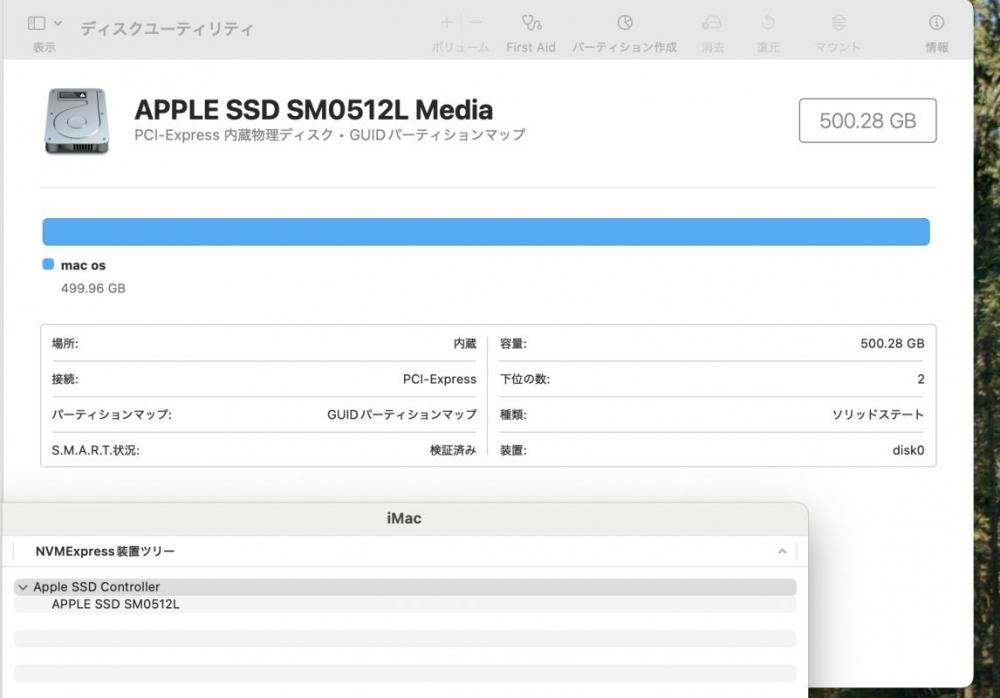1000x698 pixels.
Task: Select the 500.28 GB capacity box
Action: tap(867, 121)
